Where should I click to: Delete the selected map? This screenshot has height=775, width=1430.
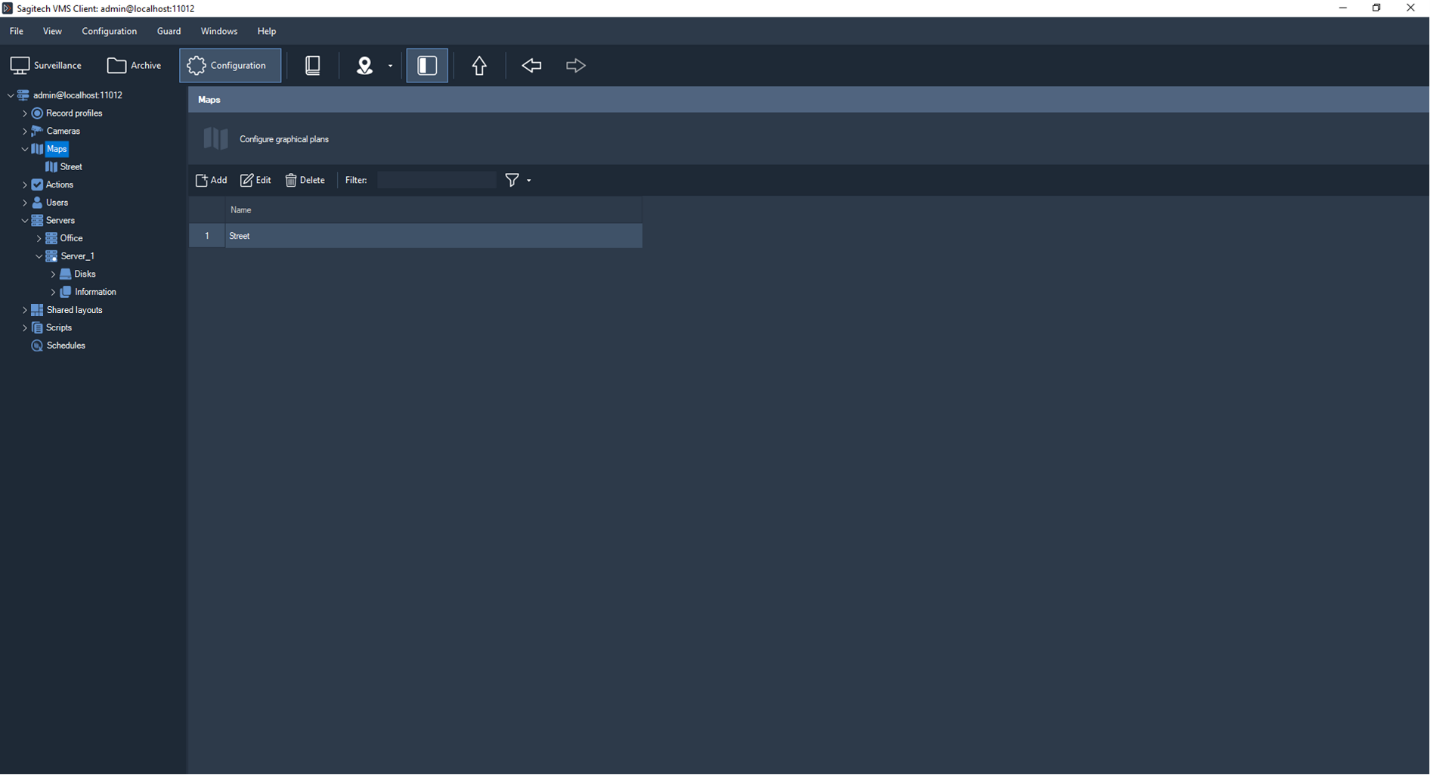coord(305,180)
